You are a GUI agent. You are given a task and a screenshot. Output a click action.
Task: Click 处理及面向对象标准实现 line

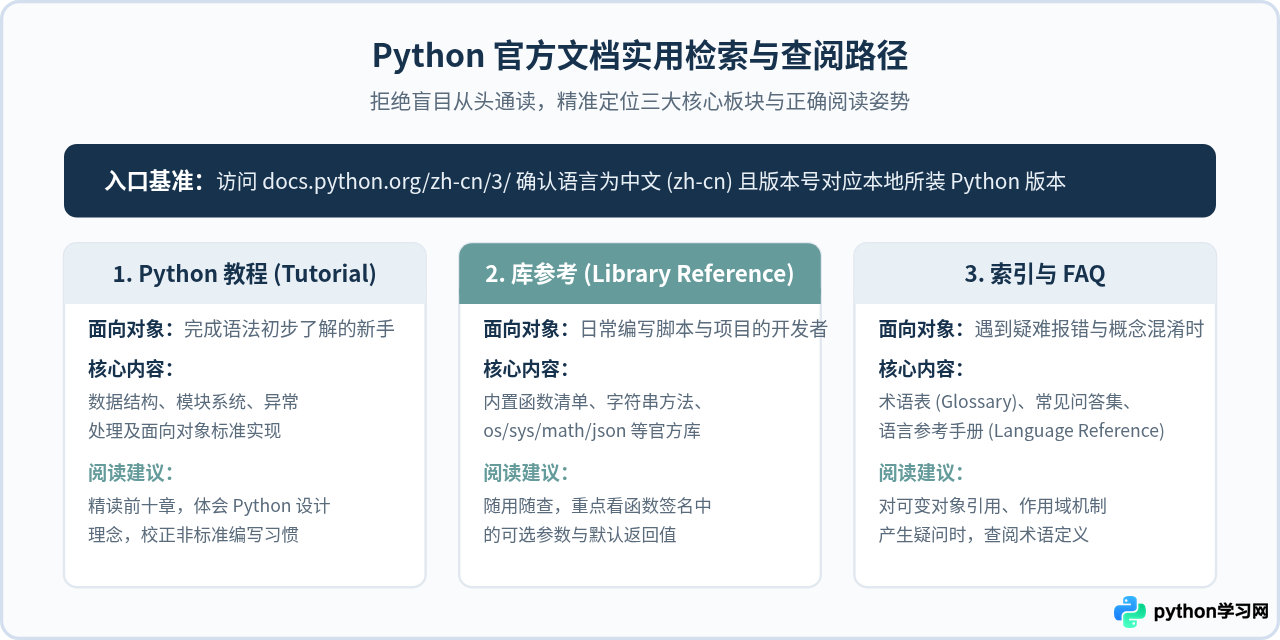click(185, 431)
